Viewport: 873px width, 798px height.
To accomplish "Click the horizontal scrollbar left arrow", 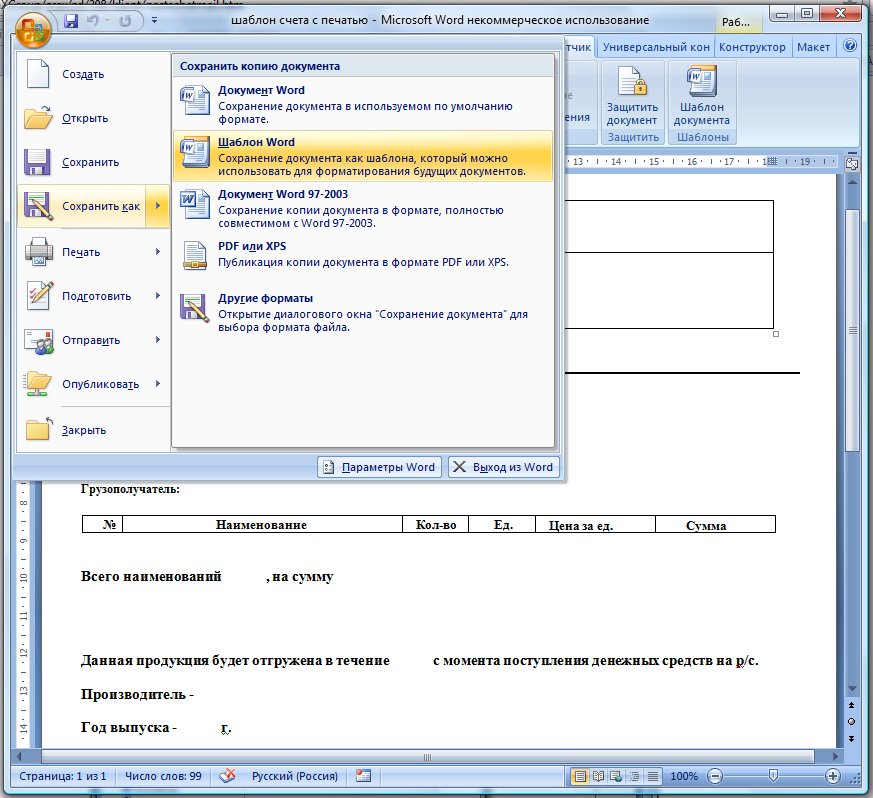I will point(19,757).
